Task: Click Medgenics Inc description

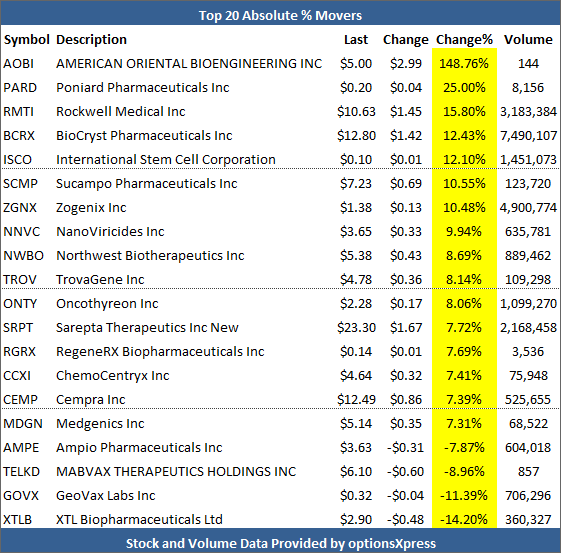Action: [100, 423]
